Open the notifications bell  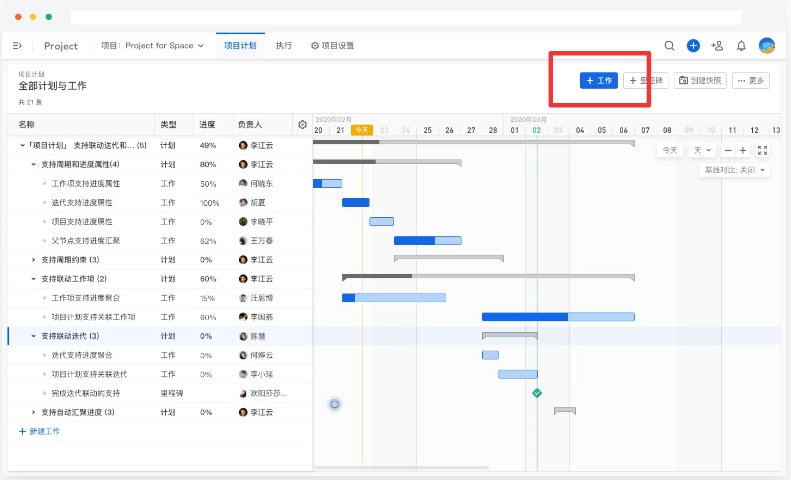tap(741, 46)
